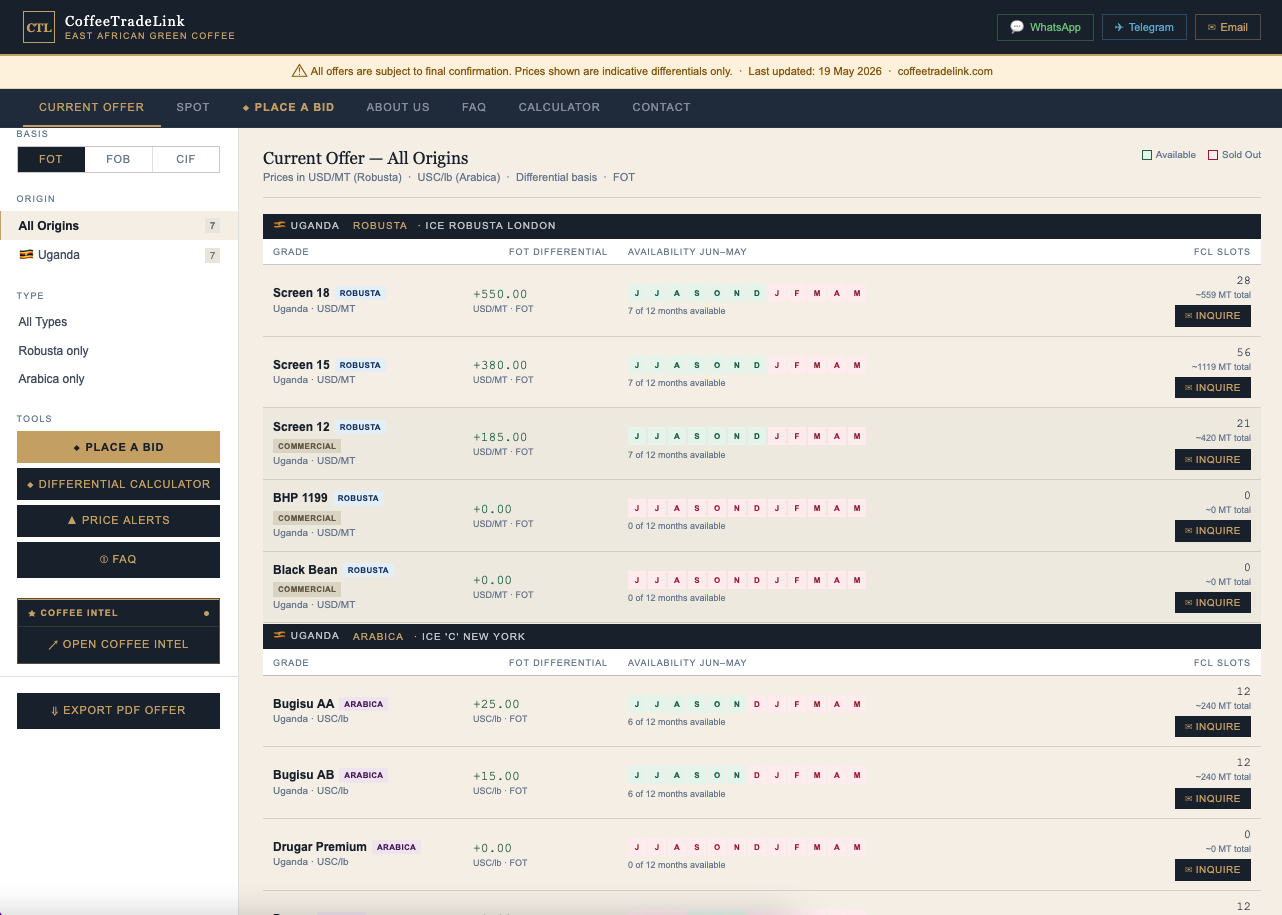Open Price Alerts tool
The height and width of the screenshot is (915, 1282).
click(x=118, y=520)
